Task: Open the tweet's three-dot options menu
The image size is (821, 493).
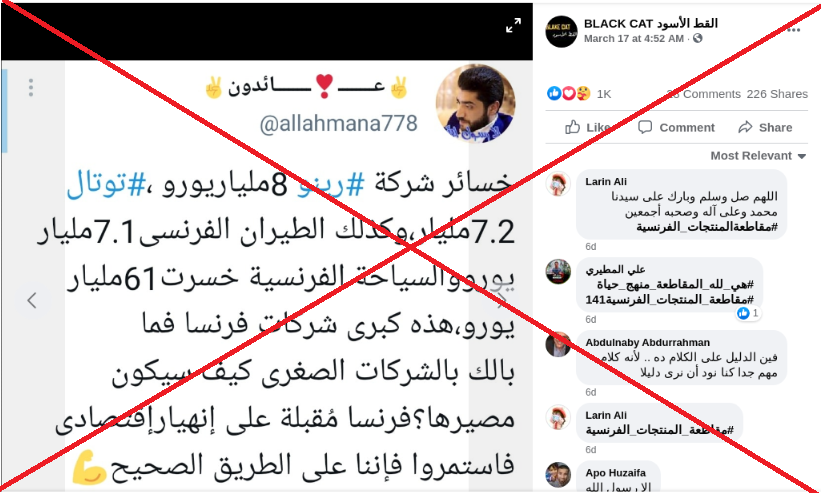Action: pos(31,87)
